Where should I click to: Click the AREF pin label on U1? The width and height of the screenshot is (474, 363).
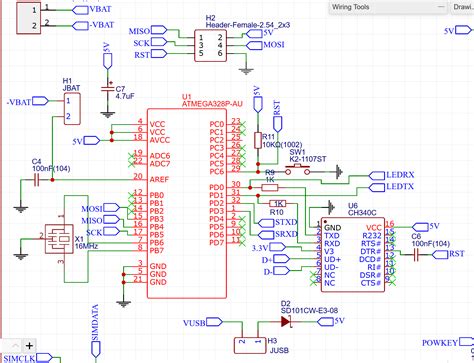[x=159, y=180]
